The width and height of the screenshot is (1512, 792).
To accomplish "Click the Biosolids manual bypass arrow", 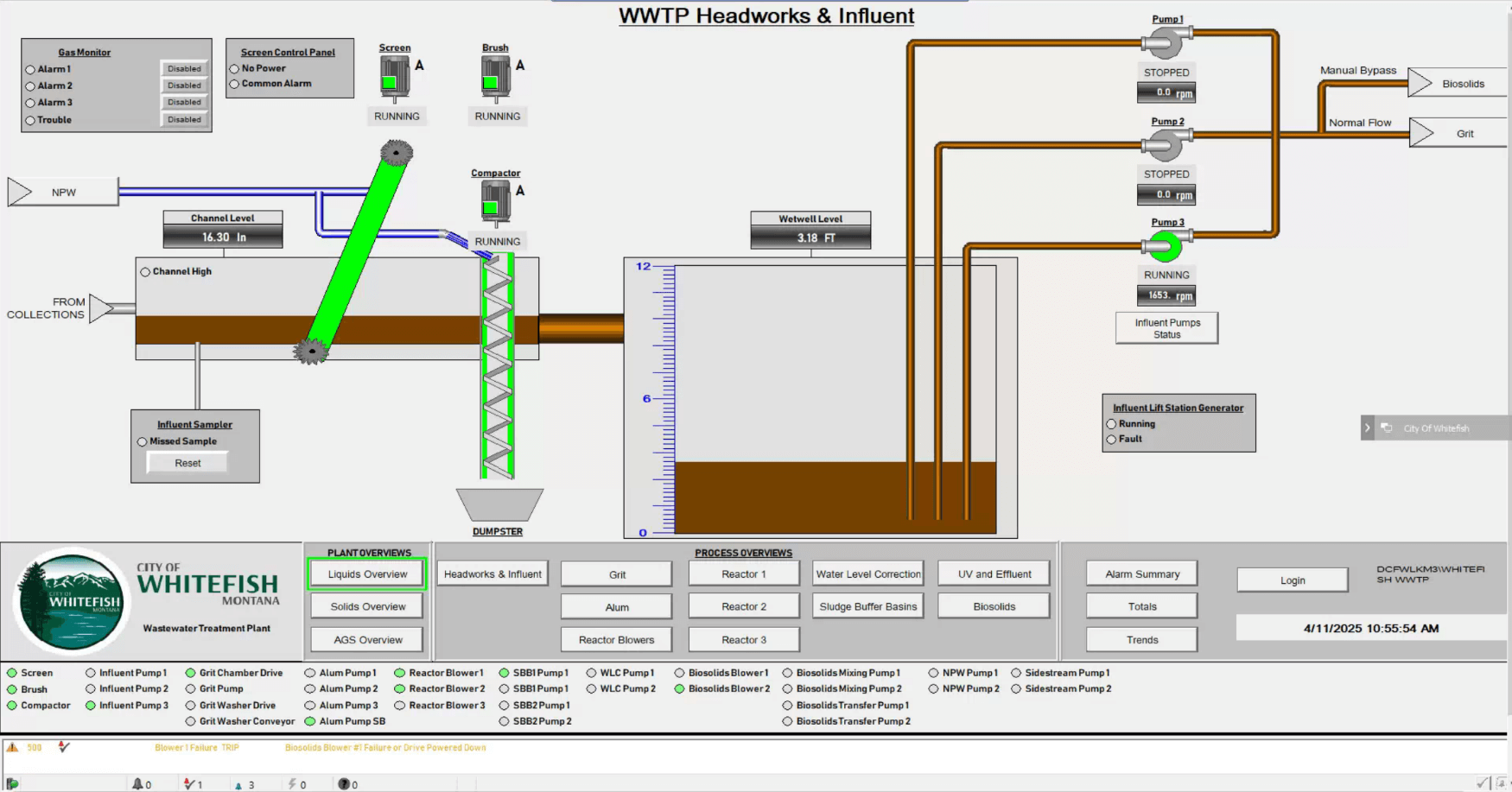I will (x=1420, y=84).
